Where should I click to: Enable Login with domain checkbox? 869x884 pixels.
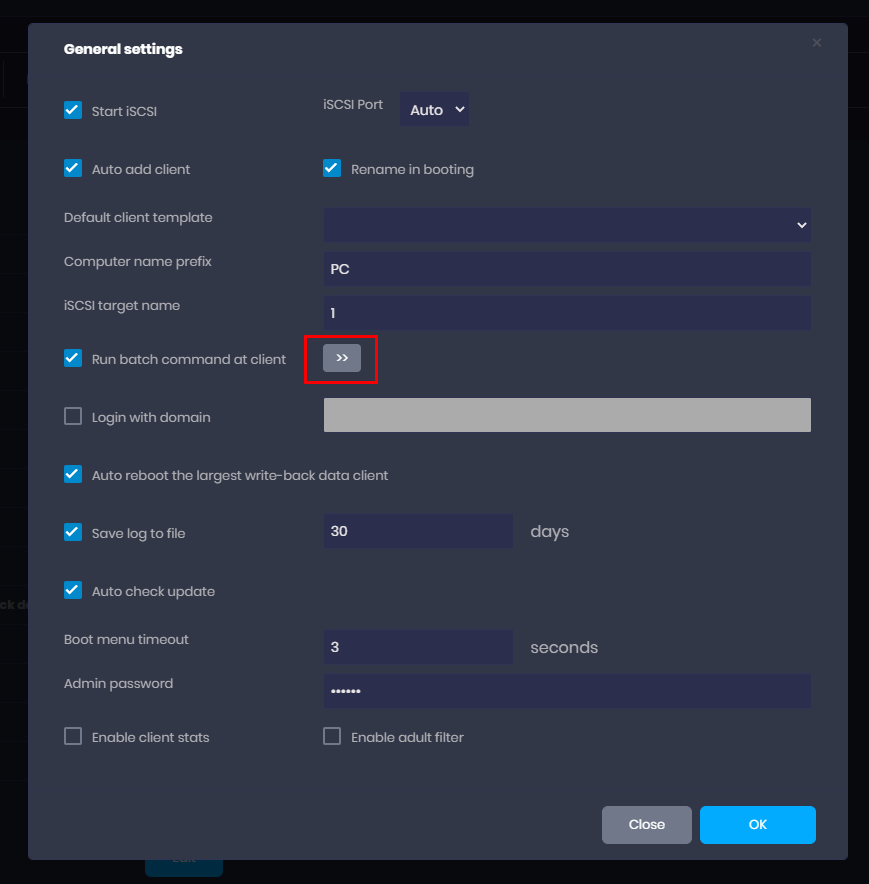point(73,417)
